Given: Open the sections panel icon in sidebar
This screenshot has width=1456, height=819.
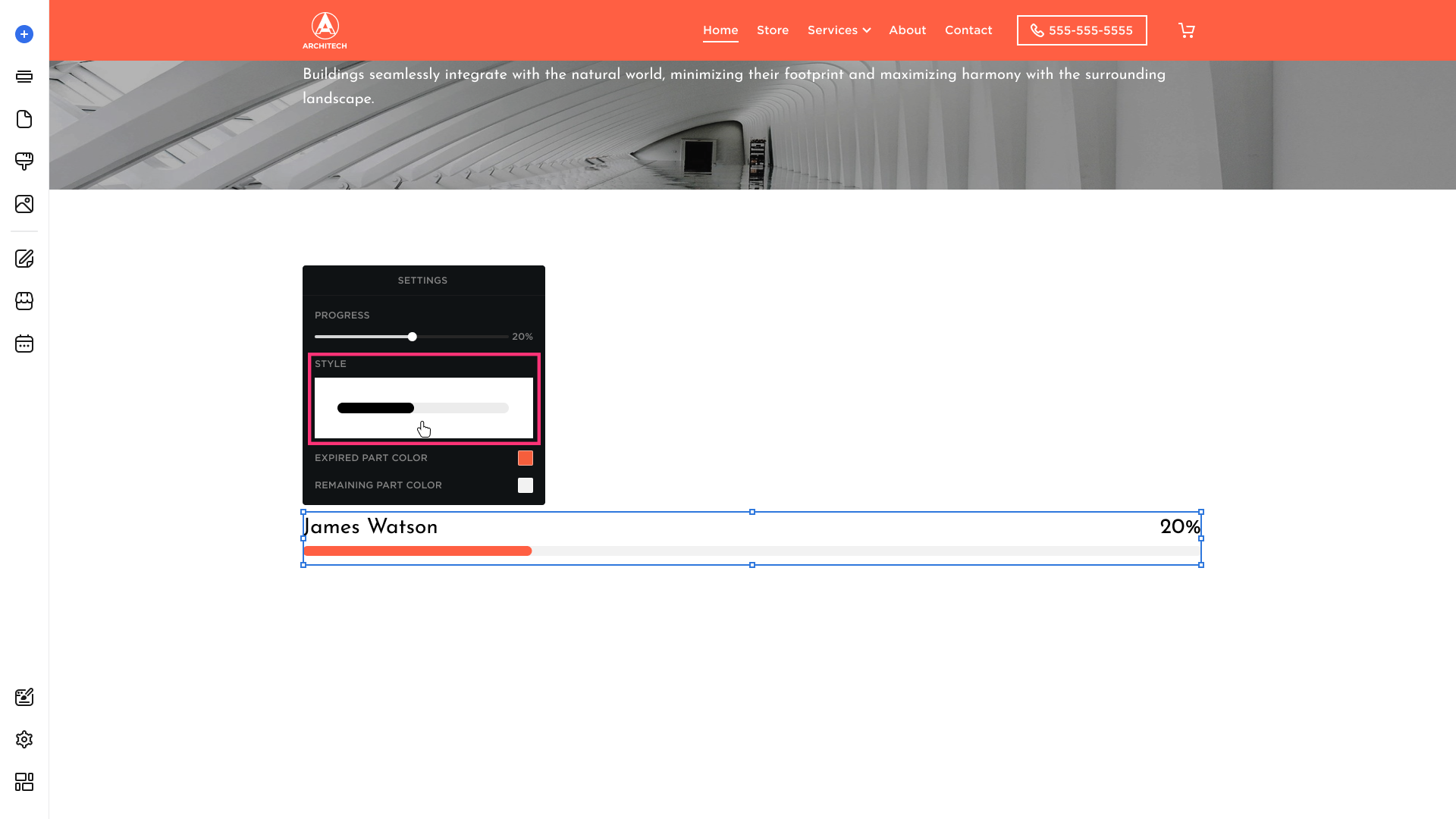Looking at the screenshot, I should point(24,77).
